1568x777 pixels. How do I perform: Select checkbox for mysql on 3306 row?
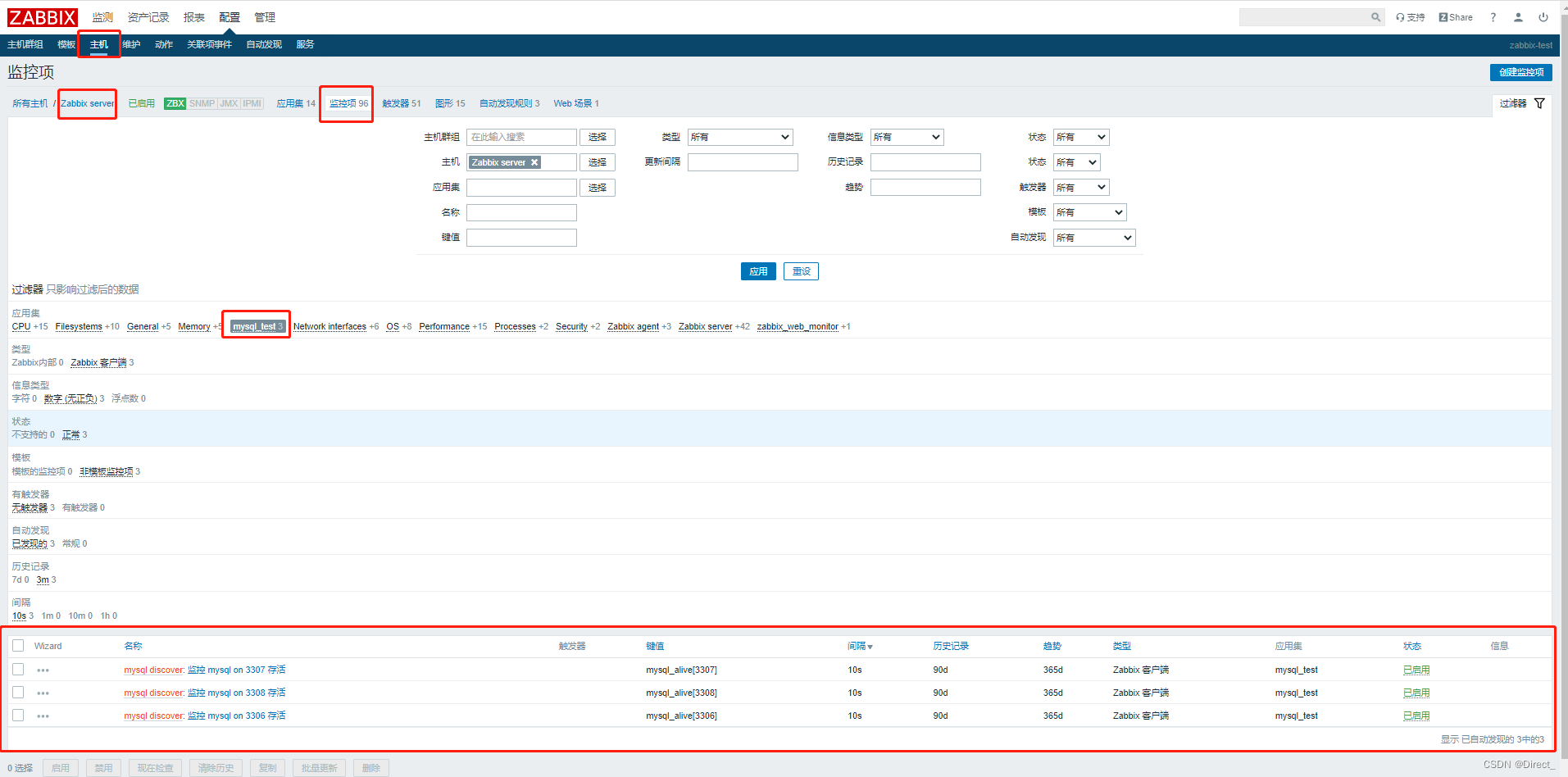coord(18,716)
